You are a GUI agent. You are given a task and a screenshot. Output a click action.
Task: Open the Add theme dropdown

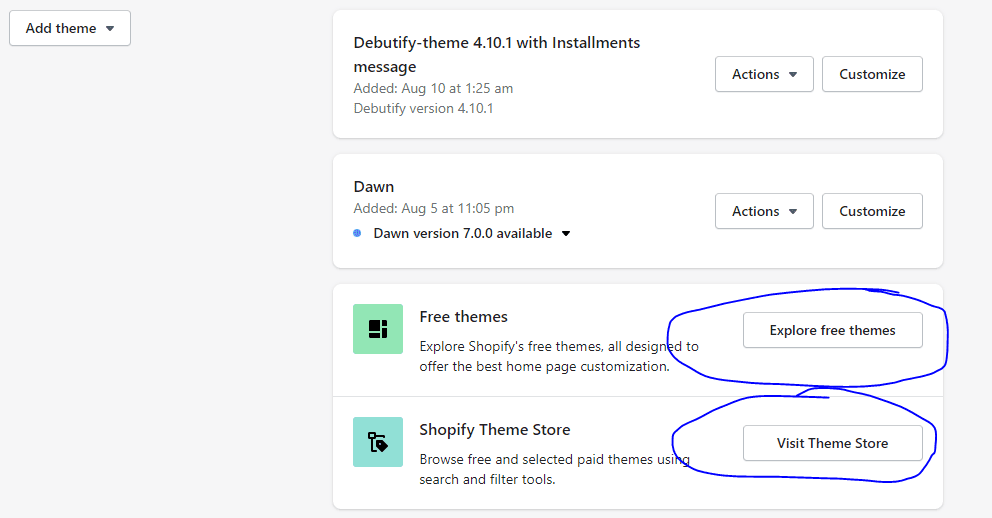[x=70, y=28]
